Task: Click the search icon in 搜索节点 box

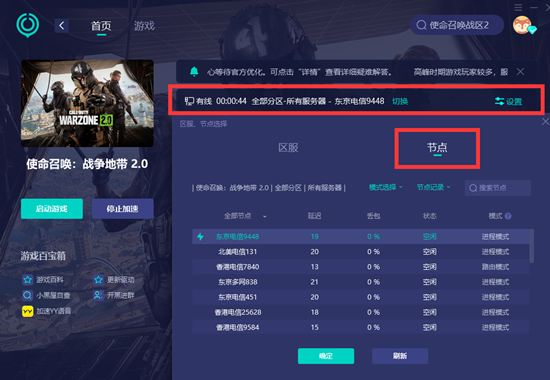Action: (473, 188)
